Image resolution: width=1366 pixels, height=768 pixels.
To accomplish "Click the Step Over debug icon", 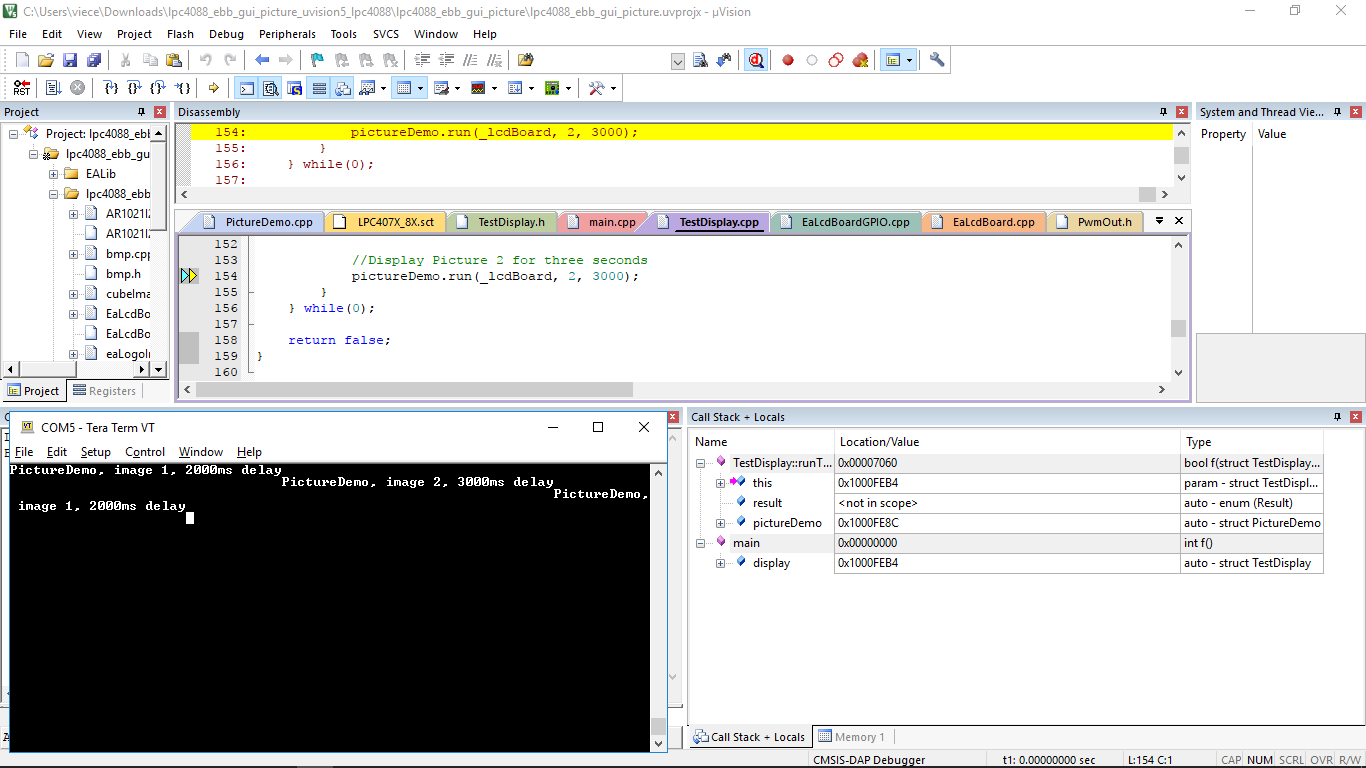I will (134, 88).
